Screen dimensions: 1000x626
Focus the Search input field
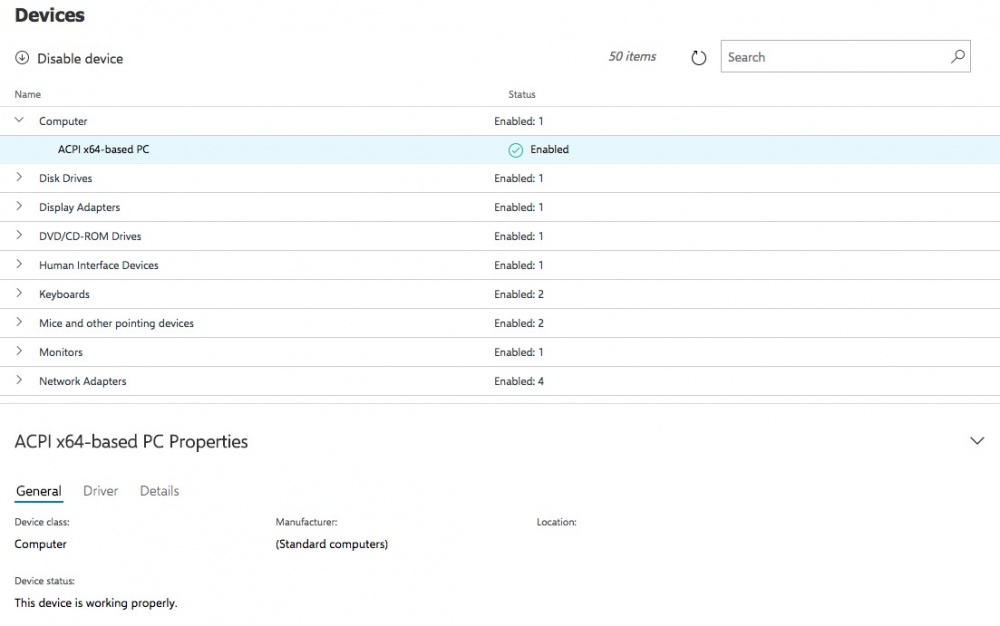pyautogui.click(x=846, y=57)
